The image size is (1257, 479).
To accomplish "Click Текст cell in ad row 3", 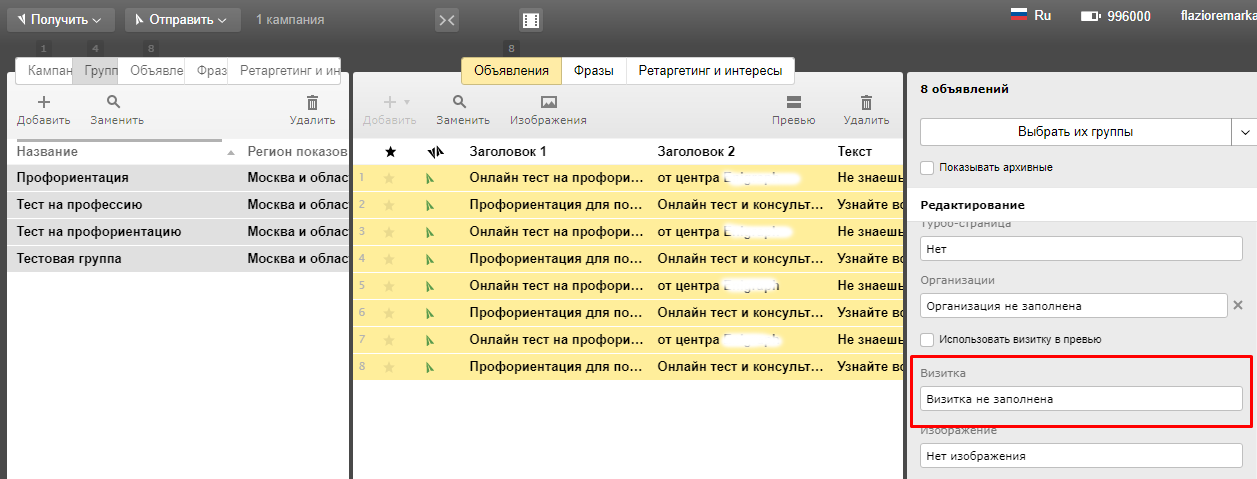I will pos(869,232).
